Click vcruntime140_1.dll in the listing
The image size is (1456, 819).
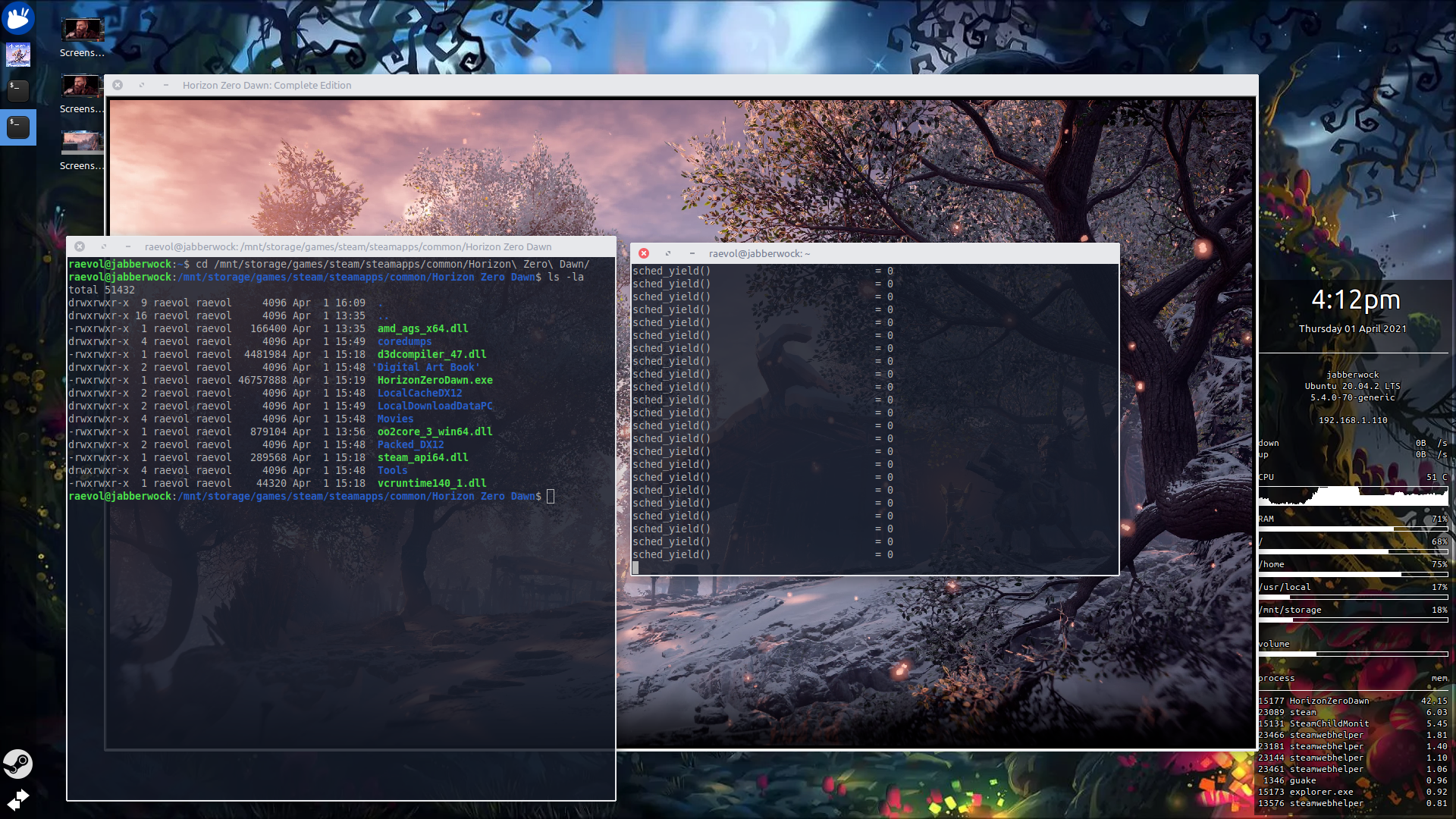pyautogui.click(x=432, y=483)
